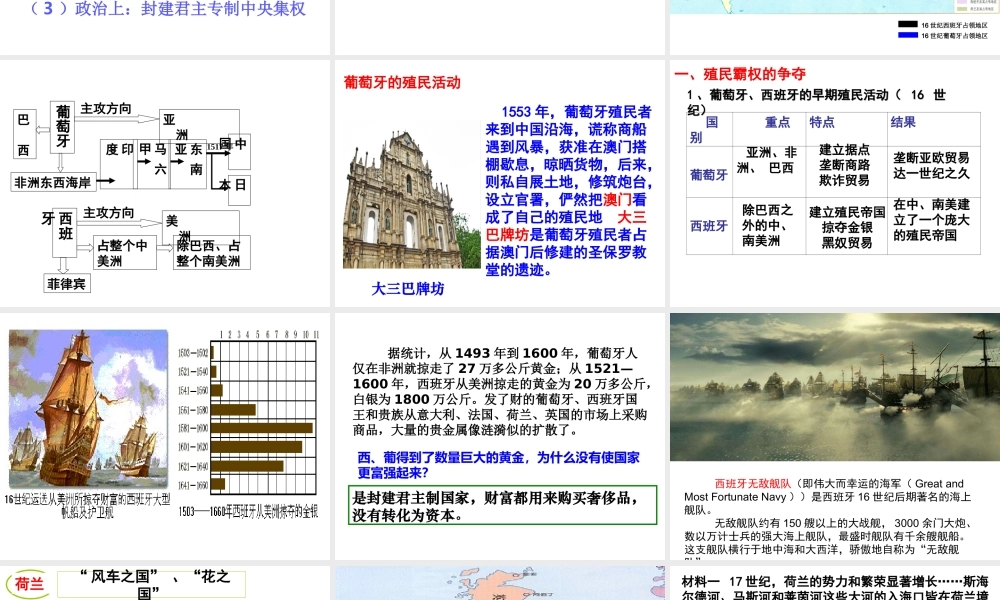Click the black Spanish territory legend swatch
Screen dimensions: 1000x600
[x=907, y=24]
